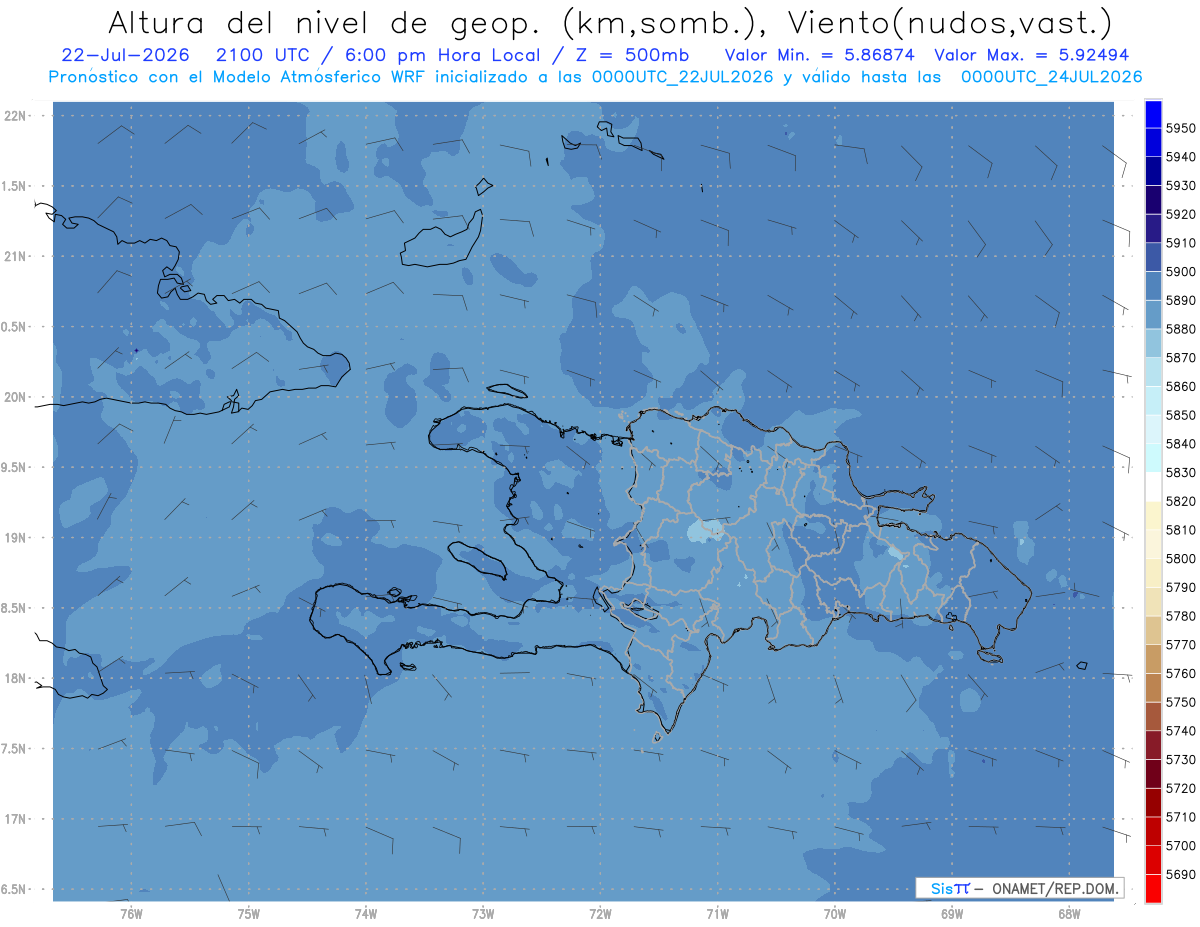1200x927 pixels.
Task: Click the '5950' color scale value
Action: click(x=1181, y=128)
